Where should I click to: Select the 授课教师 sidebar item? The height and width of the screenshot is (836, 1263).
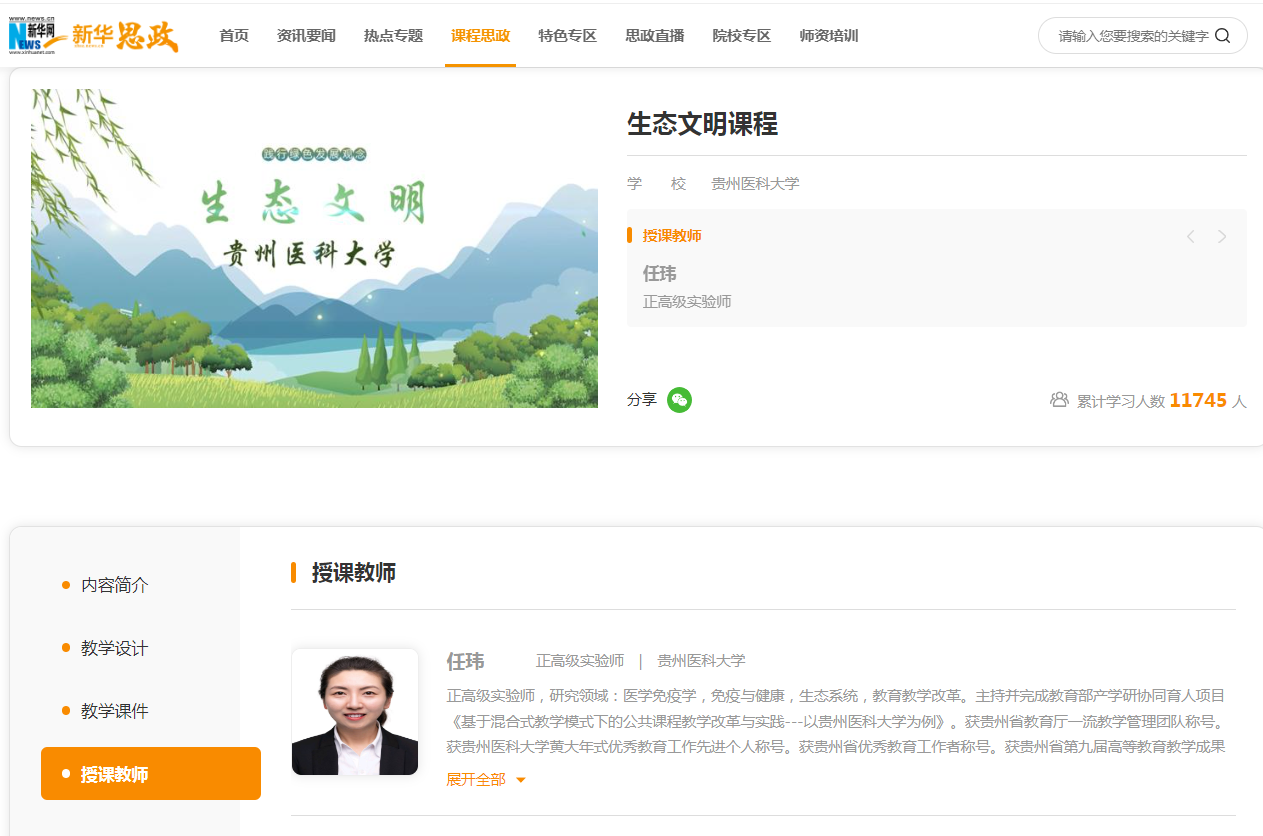[x=150, y=774]
